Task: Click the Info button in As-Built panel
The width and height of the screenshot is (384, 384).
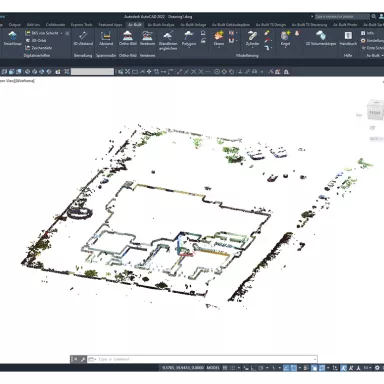Action: (368, 33)
